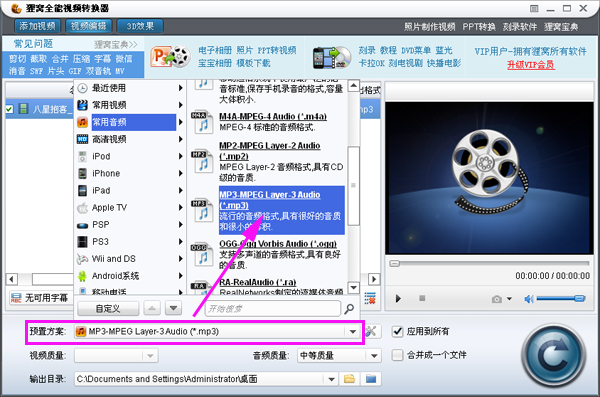Click the 常用音频 music note icon

82,122
